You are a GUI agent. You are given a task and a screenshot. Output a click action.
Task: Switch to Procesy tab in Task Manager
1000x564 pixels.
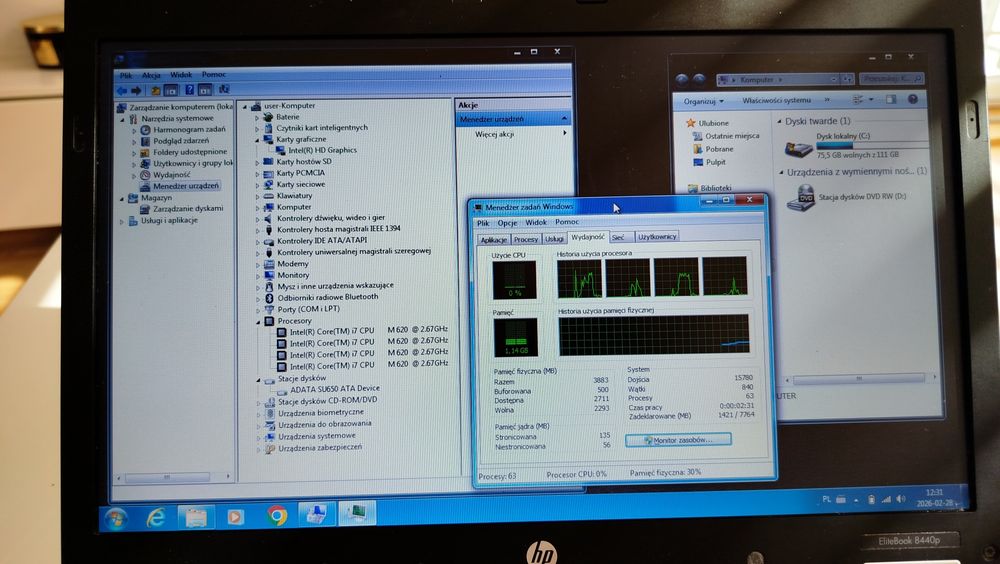(526, 240)
